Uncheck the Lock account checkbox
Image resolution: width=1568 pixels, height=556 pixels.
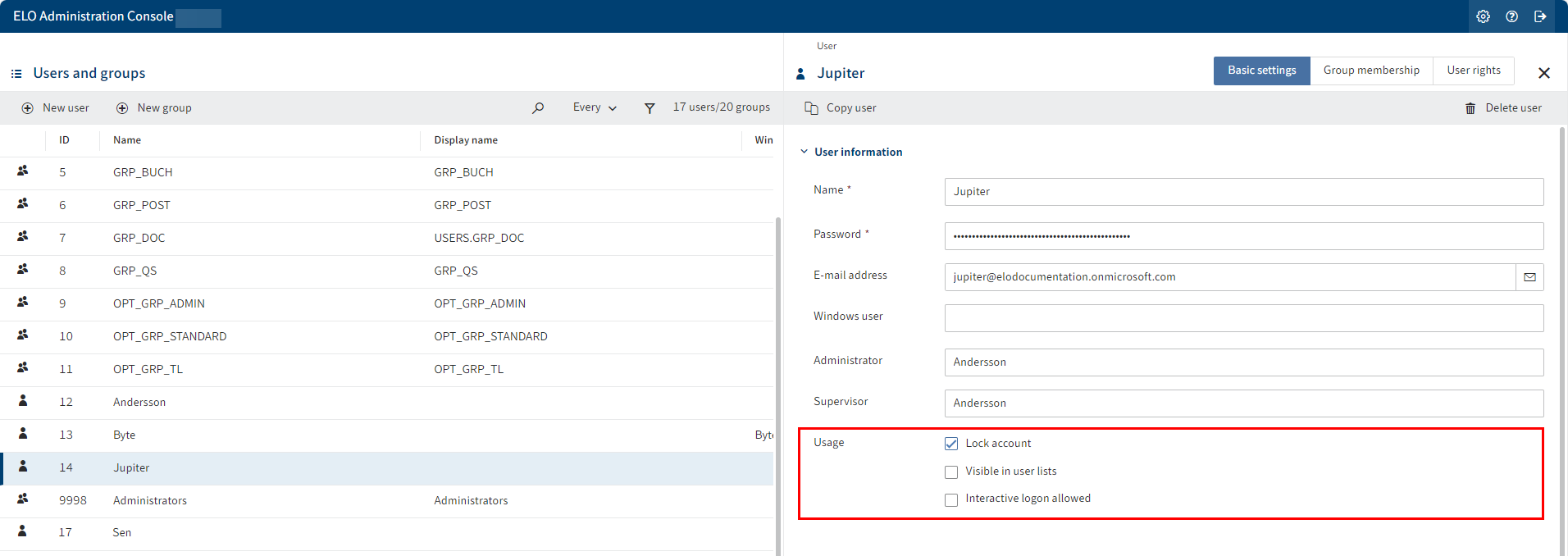[x=951, y=444]
